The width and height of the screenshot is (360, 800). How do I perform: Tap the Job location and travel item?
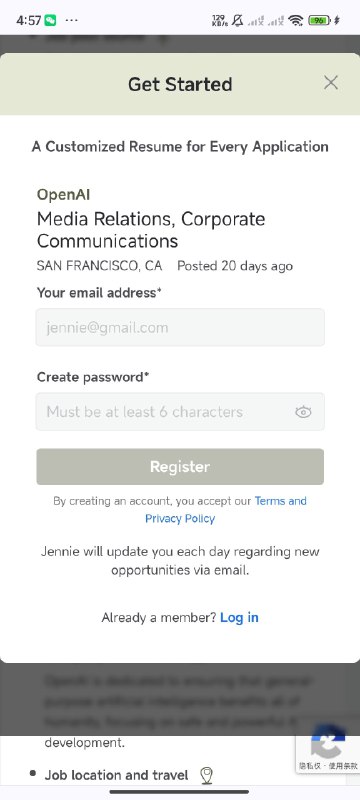[116, 775]
